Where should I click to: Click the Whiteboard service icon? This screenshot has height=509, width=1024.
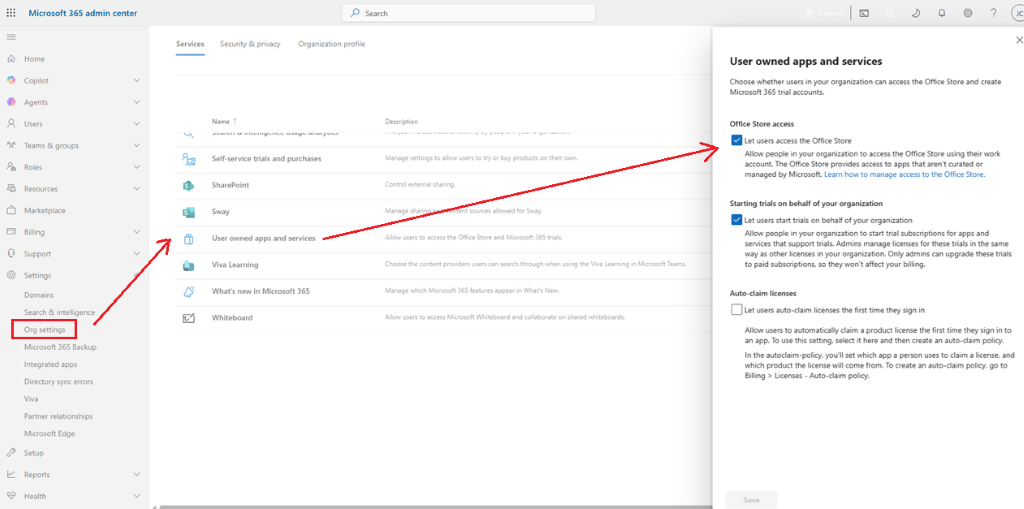[188, 318]
